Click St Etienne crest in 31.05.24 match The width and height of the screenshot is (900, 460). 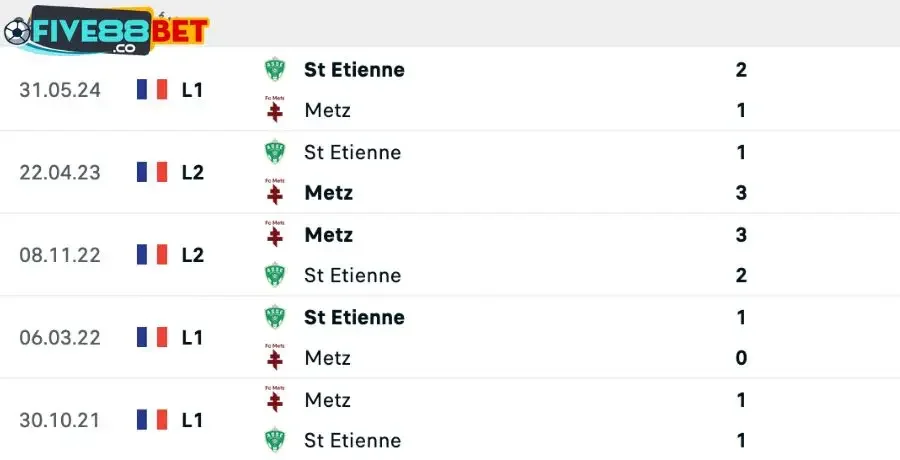(x=274, y=70)
